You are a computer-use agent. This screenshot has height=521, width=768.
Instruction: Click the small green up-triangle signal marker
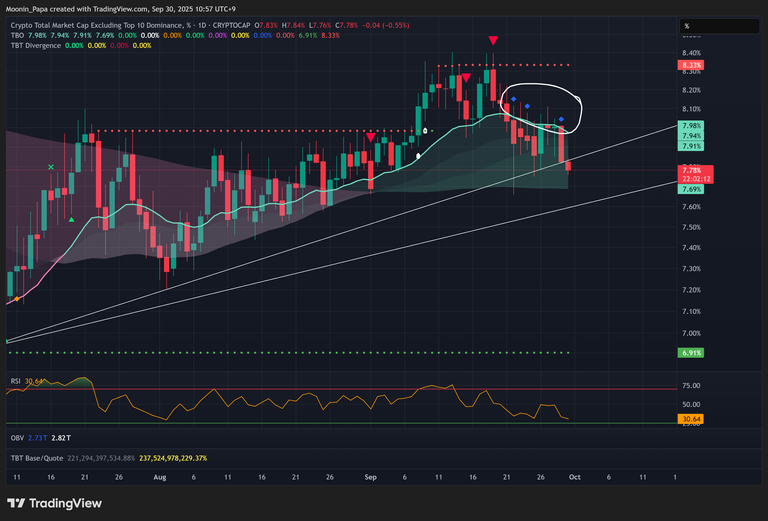[x=72, y=219]
